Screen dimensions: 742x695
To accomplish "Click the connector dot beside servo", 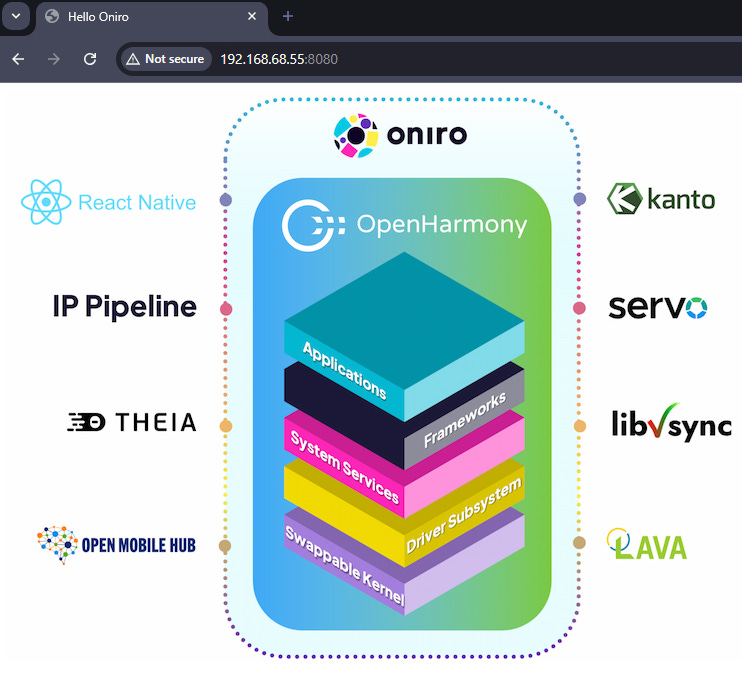I will coord(579,308).
